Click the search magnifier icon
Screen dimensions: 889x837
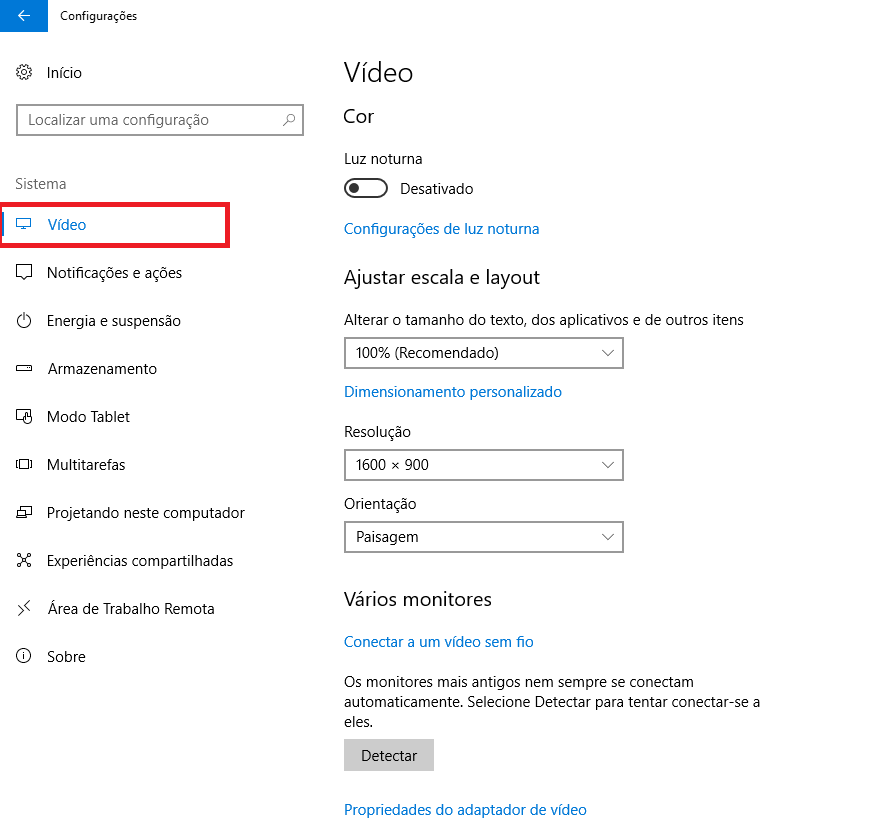pos(289,120)
